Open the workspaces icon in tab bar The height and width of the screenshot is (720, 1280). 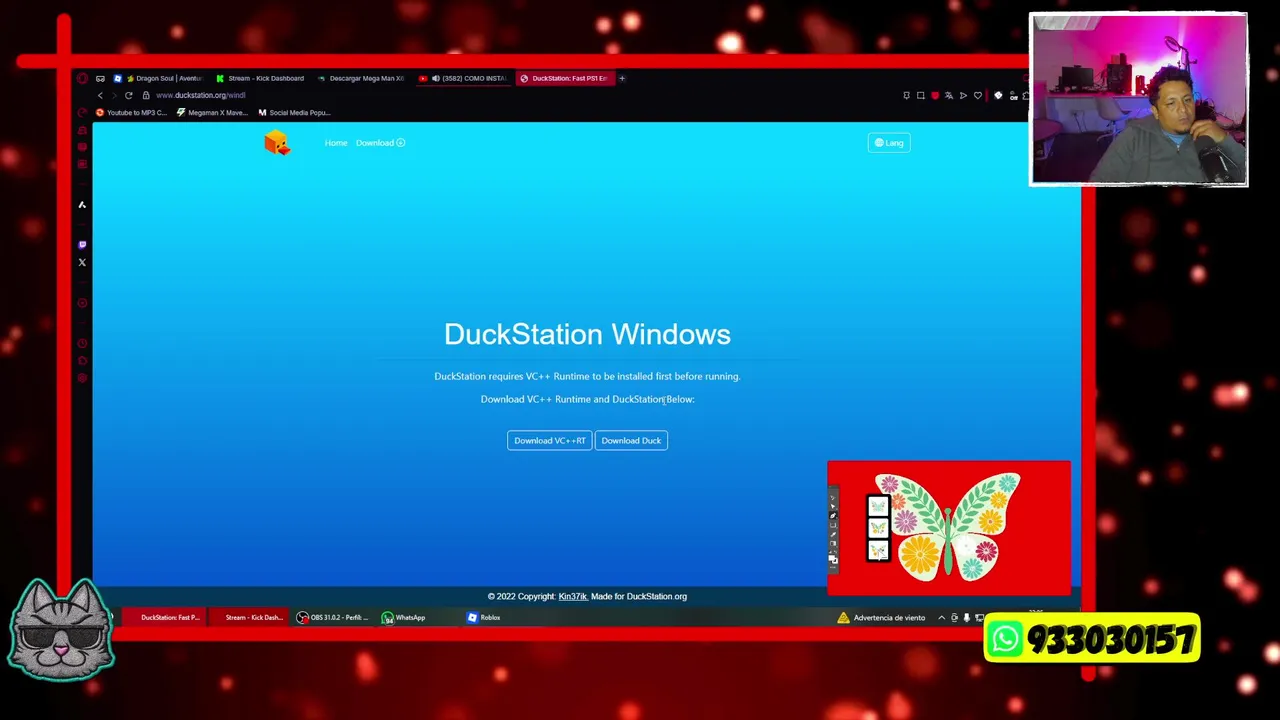(100, 78)
